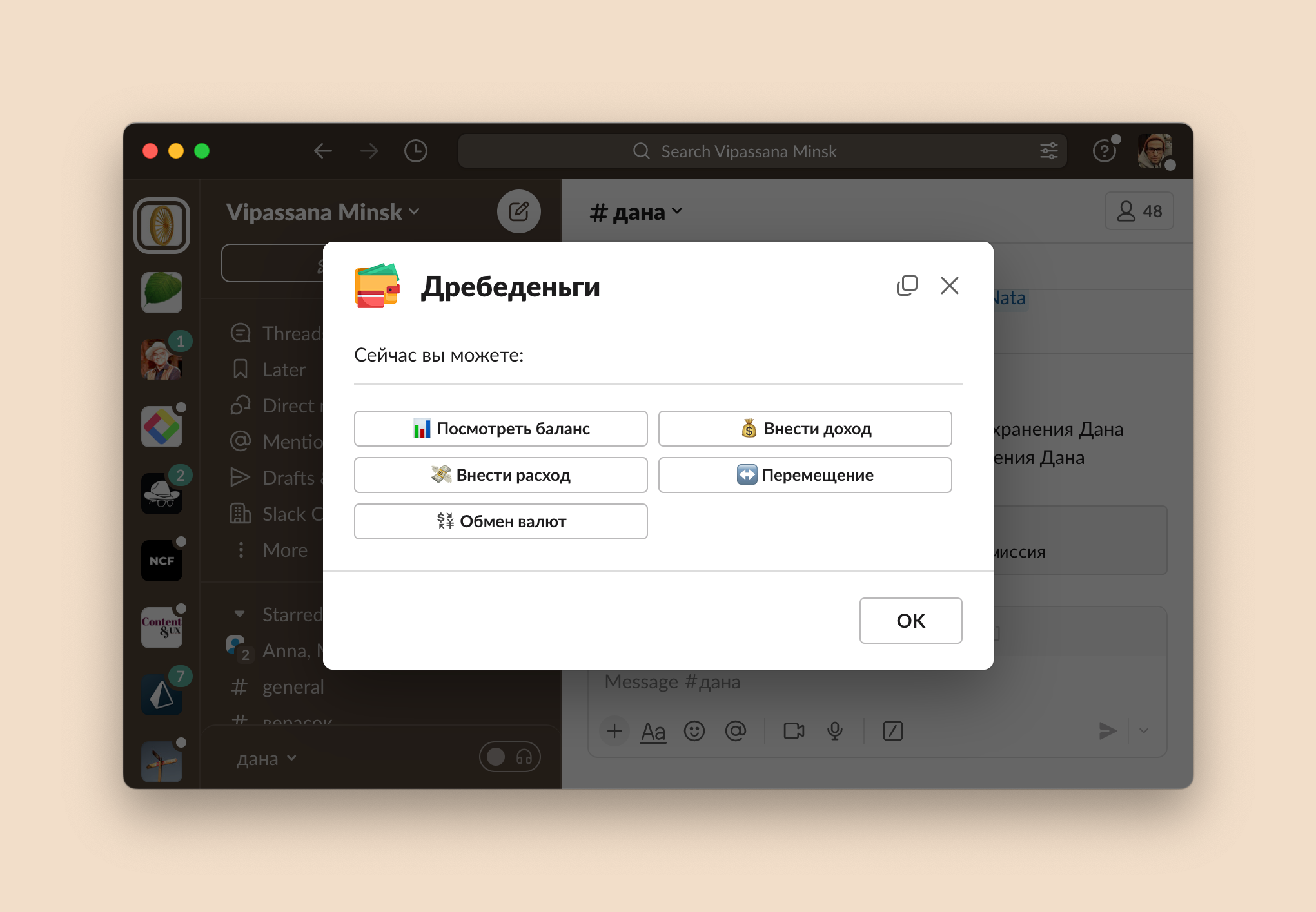Viewport: 1316px width, 912px height.
Task: Open Threads in the sidebar
Action: 277,333
